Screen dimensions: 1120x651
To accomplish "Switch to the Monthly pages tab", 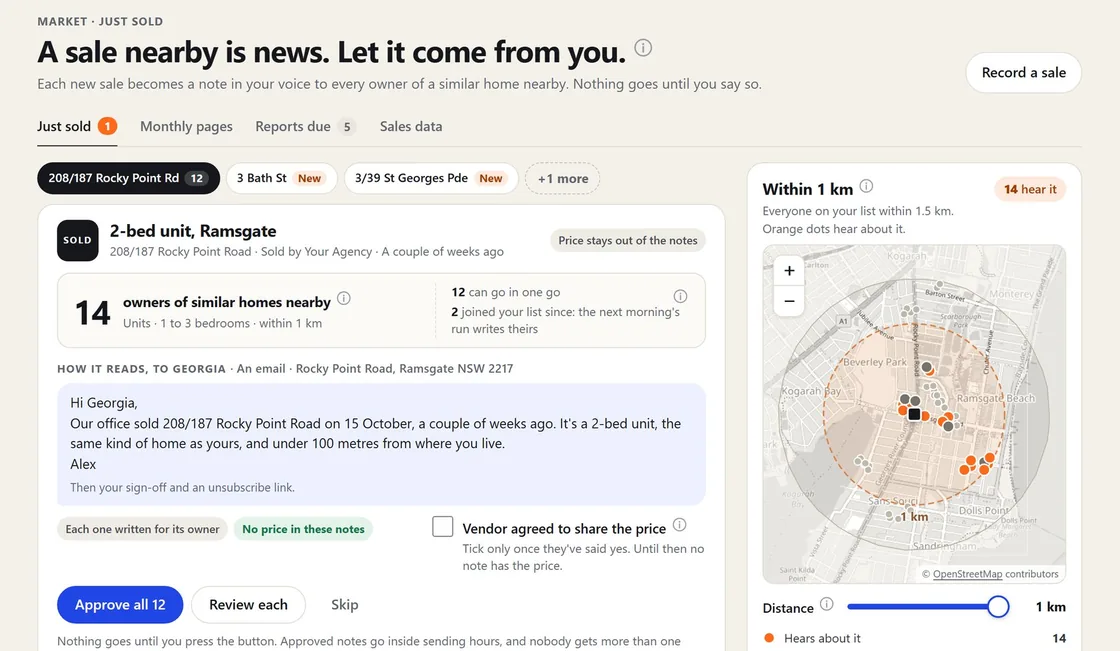I will tap(186, 126).
